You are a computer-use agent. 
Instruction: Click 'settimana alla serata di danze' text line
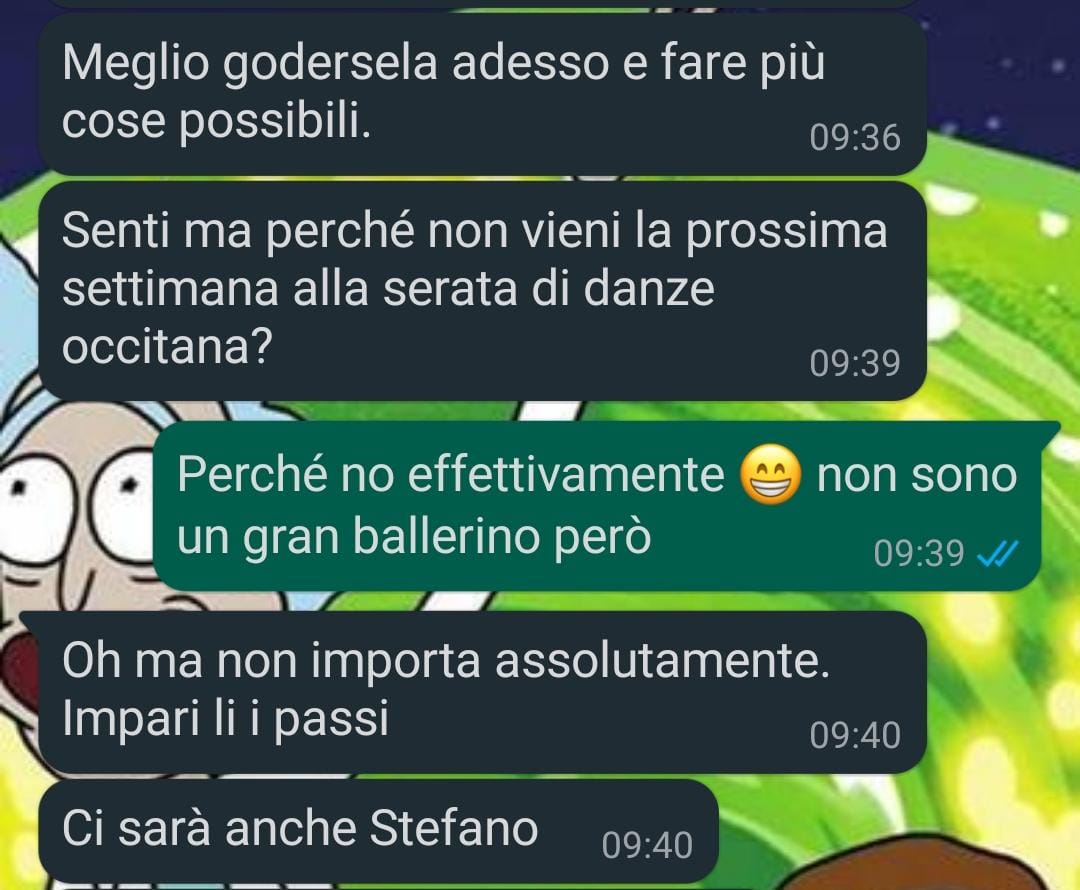pos(388,289)
